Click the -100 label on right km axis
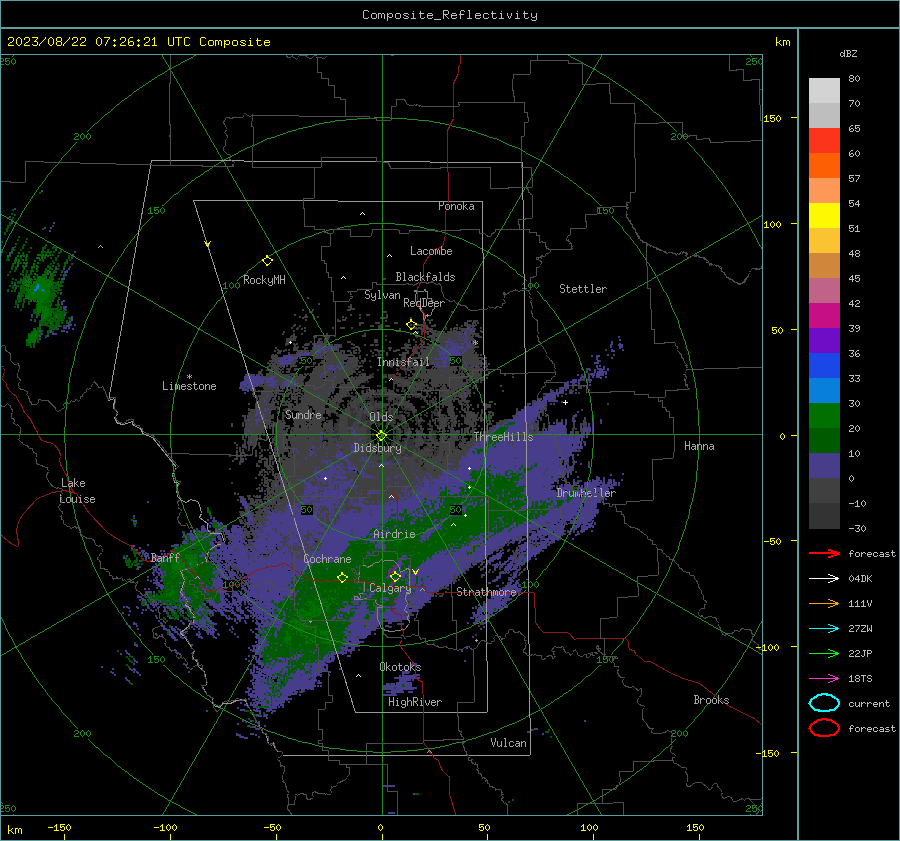The image size is (900, 841). pos(768,647)
